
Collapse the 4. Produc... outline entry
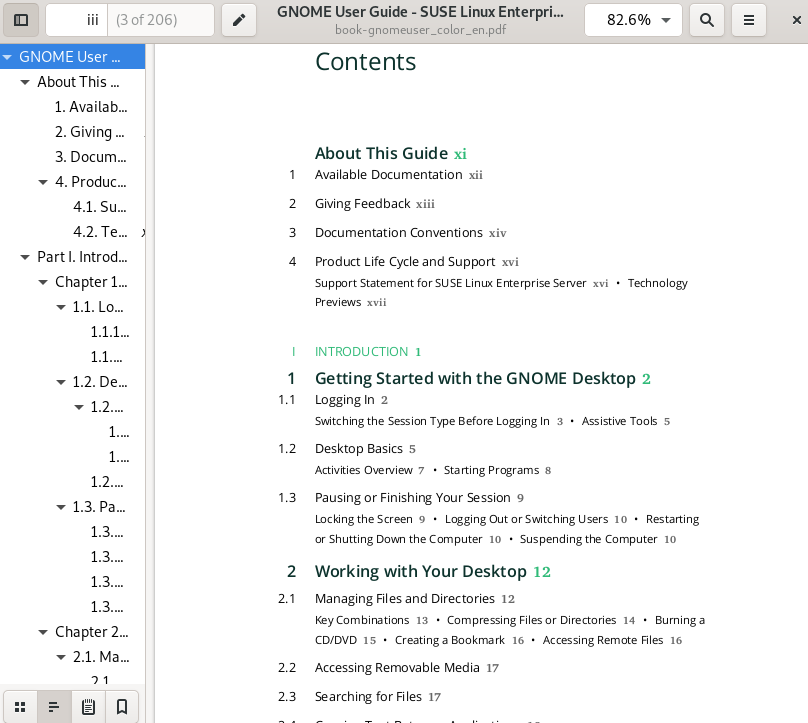pos(44,182)
